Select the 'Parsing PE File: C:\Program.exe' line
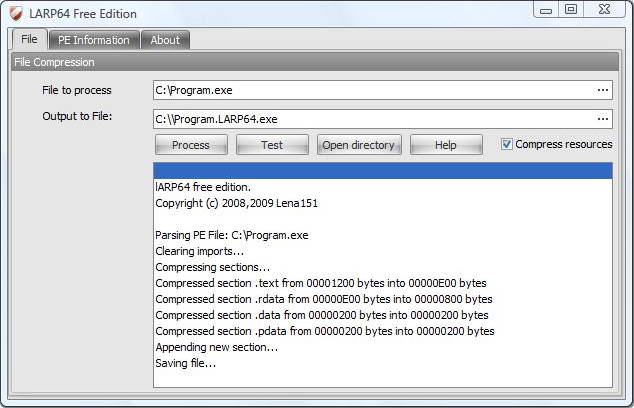This screenshot has width=634, height=408. (x=383, y=235)
